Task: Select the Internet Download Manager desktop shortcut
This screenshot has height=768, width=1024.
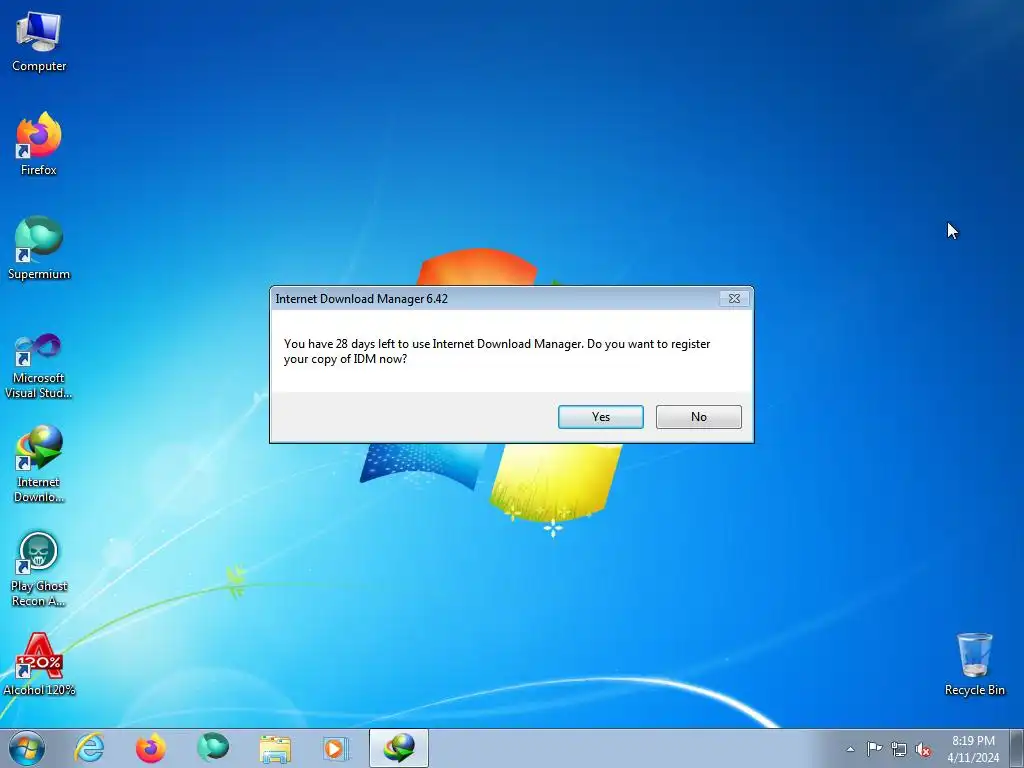Action: coord(39,464)
